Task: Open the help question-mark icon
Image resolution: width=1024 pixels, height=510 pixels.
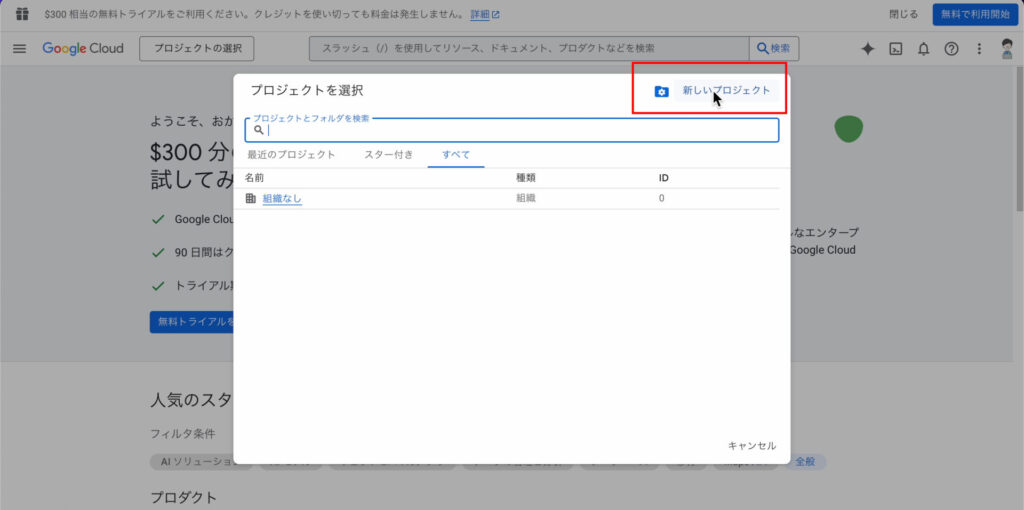Action: coord(952,49)
